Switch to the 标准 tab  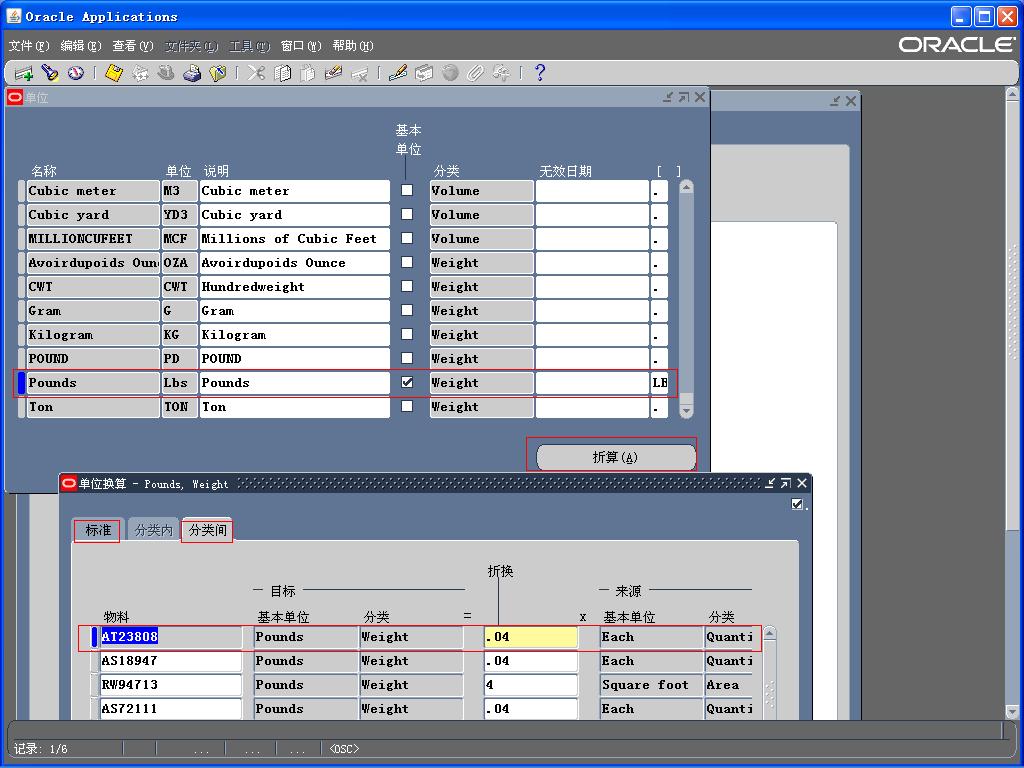click(97, 530)
